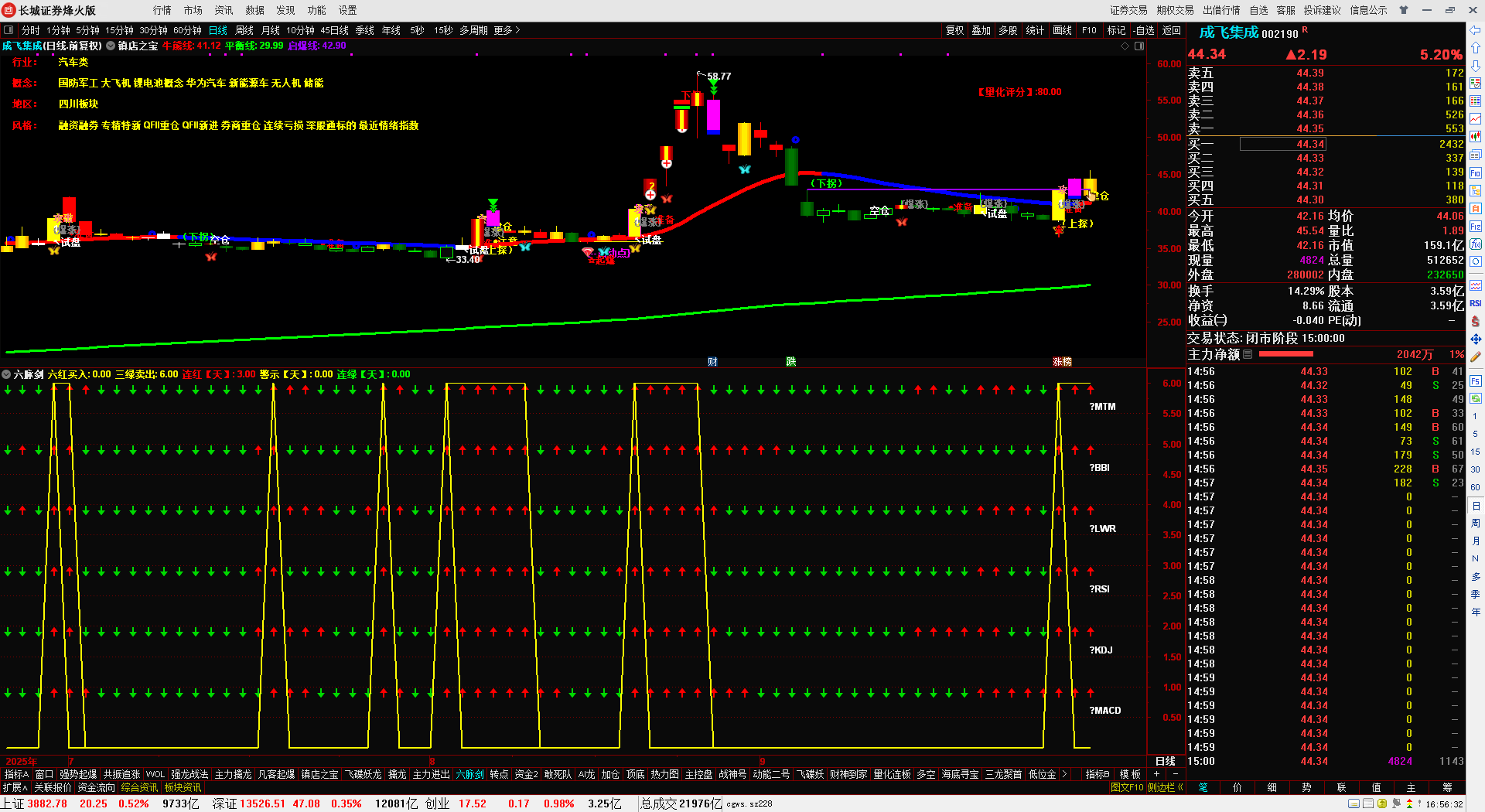1485x812 pixels.
Task: Open the candlestick chart icon in right sidebar
Action: click(x=1476, y=137)
